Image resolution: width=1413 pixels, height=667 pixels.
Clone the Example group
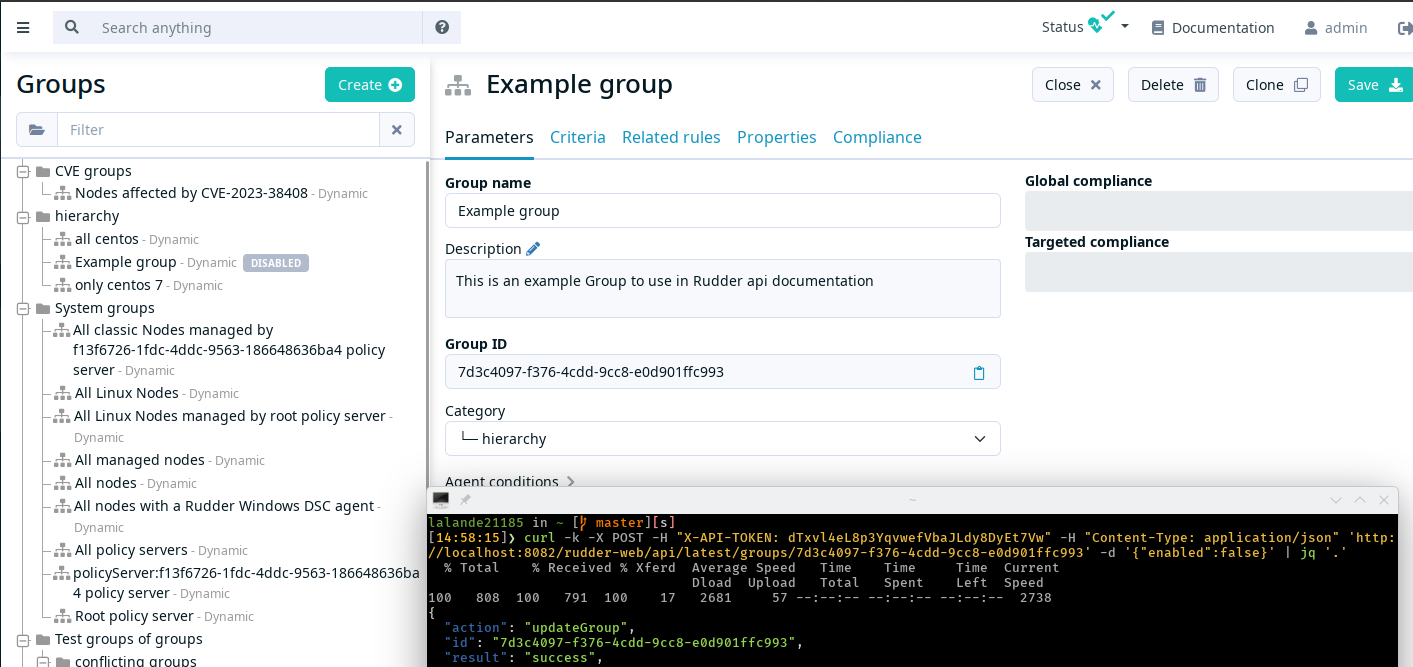(x=1277, y=85)
